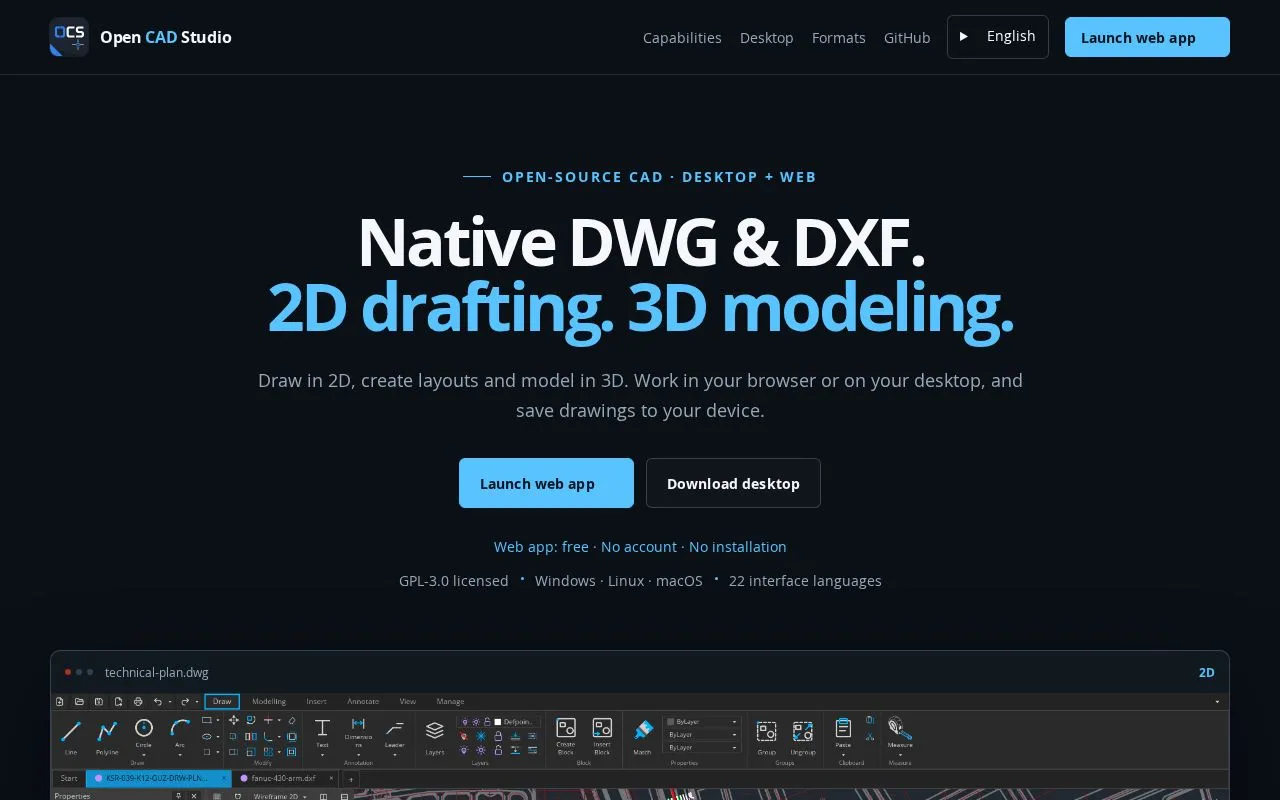The image size is (1280, 800).
Task: Click the white Defpoints layer color swatch
Action: 499,721
